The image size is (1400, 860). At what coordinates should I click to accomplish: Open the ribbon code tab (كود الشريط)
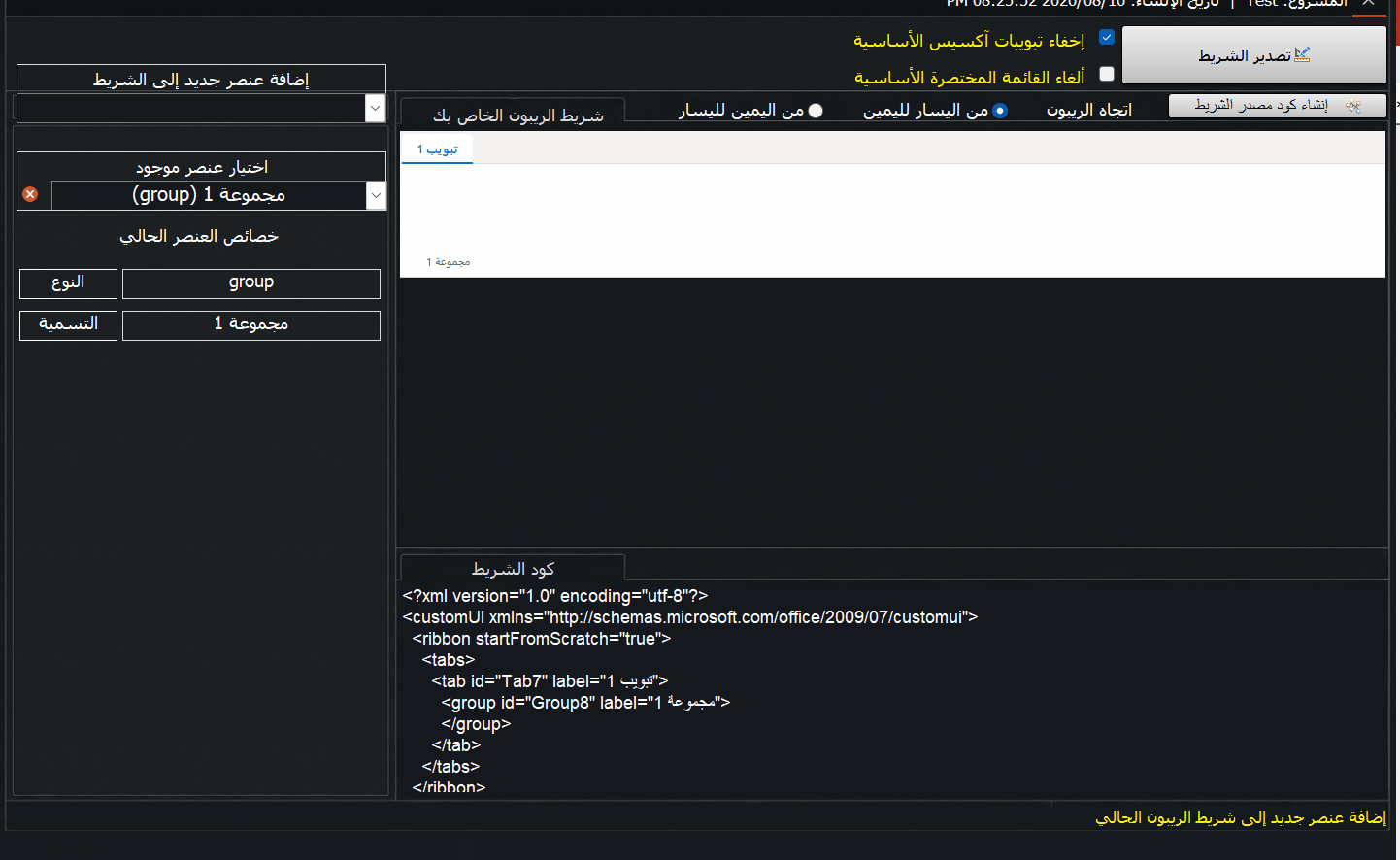pos(513,568)
